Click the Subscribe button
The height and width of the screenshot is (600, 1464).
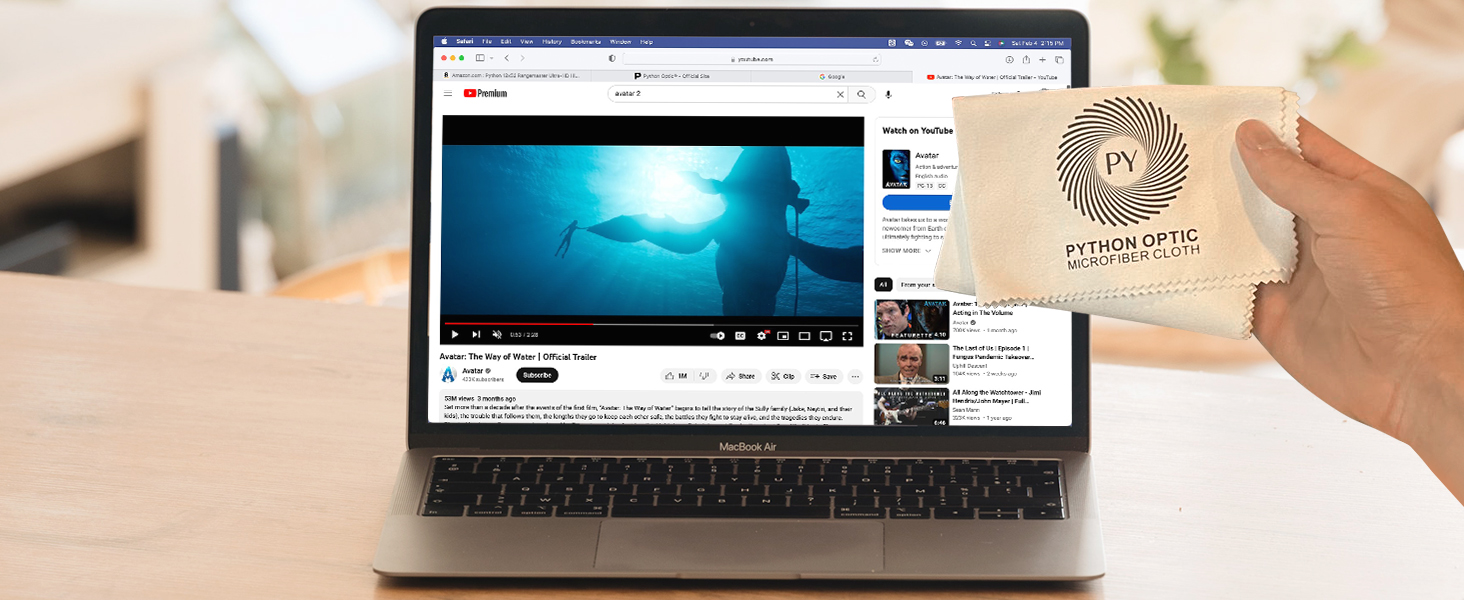537,375
